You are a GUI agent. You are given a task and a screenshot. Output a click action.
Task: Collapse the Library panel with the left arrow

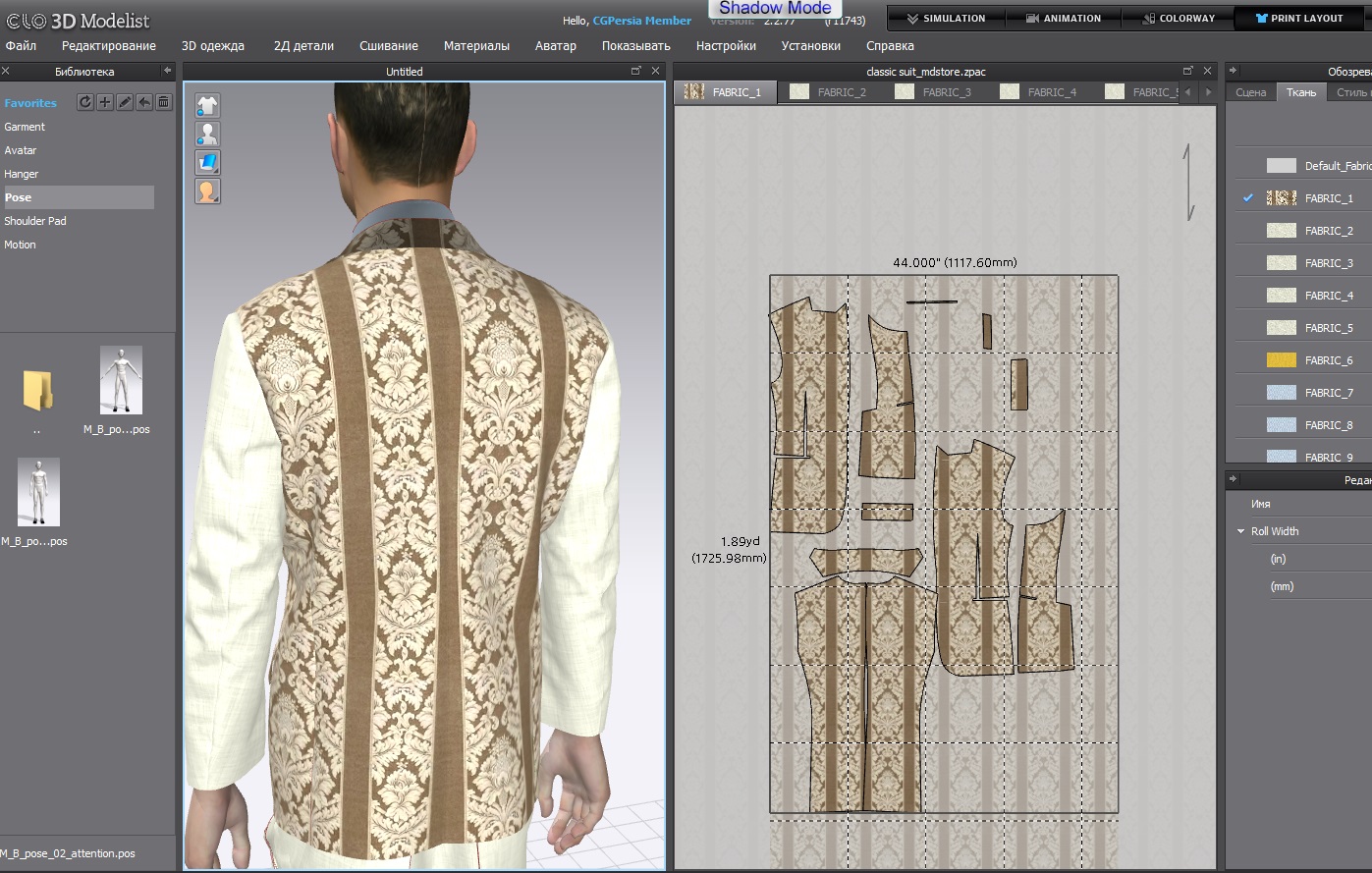tap(167, 71)
